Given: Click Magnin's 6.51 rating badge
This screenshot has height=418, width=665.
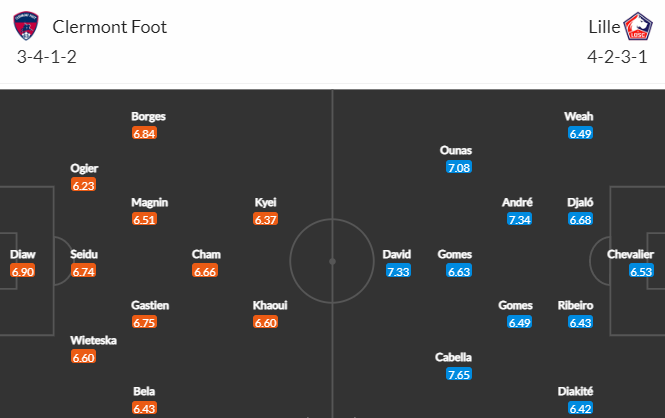Looking at the screenshot, I should point(144,220).
